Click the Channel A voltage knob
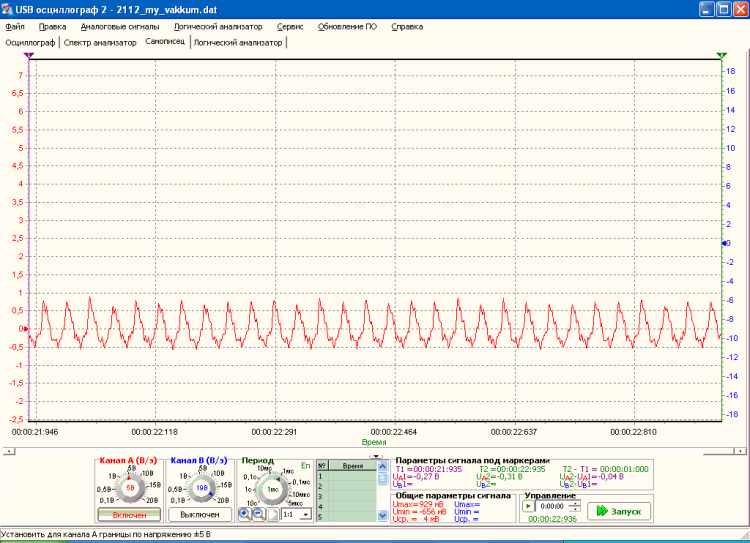Screen dimensions: 750x543 tap(130, 488)
